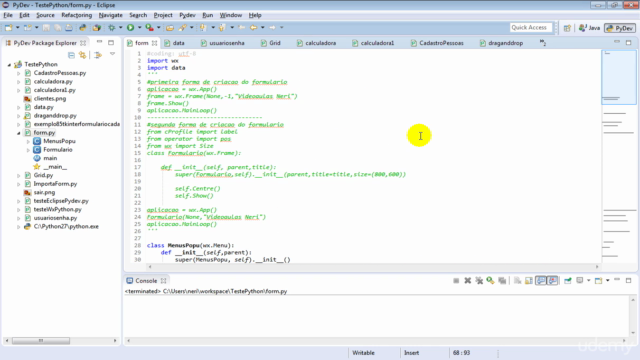Click the Open Type folder icon
This screenshot has height=360, width=640.
(170, 28)
